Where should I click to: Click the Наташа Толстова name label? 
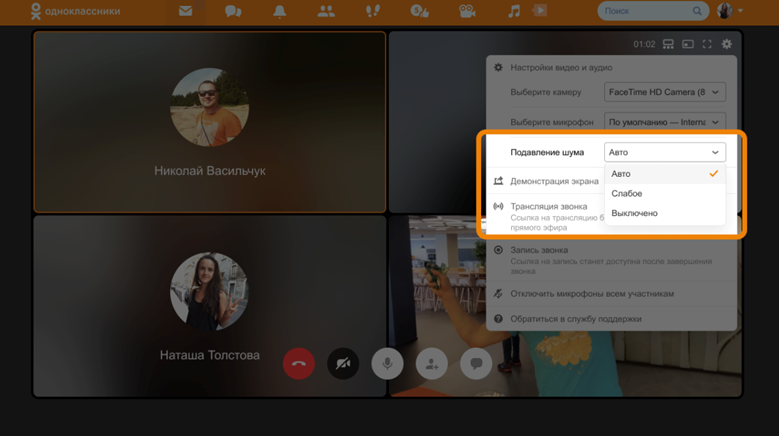click(210, 355)
